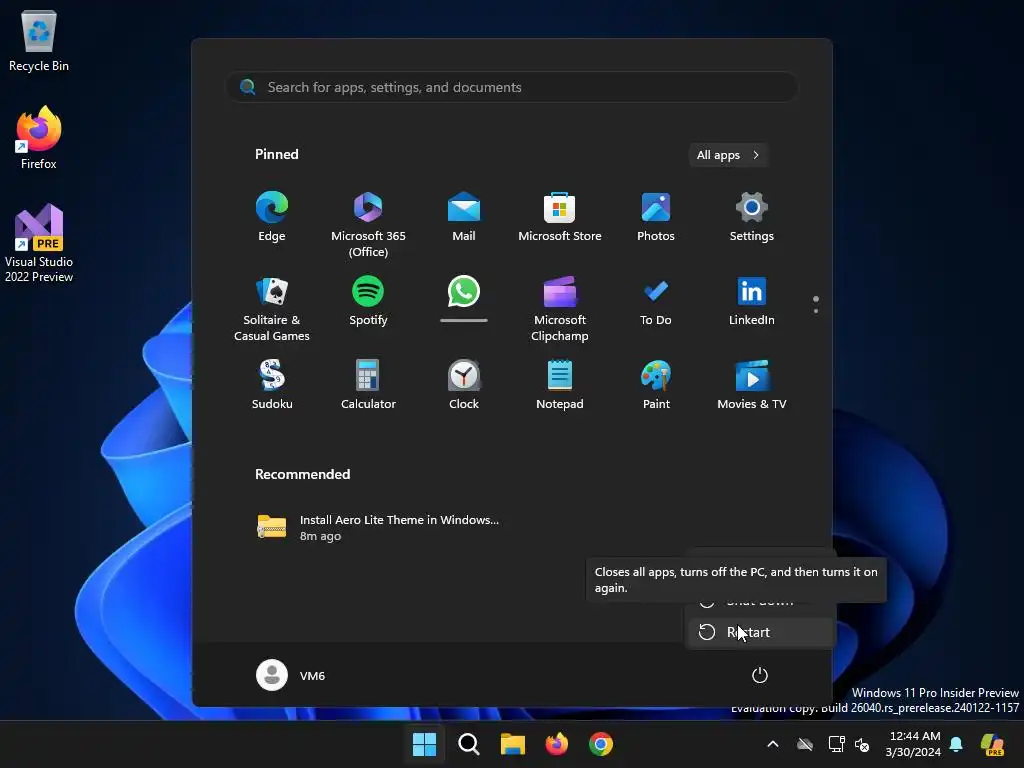
Task: Launch Microsoft 365 (Office)
Action: click(x=368, y=224)
